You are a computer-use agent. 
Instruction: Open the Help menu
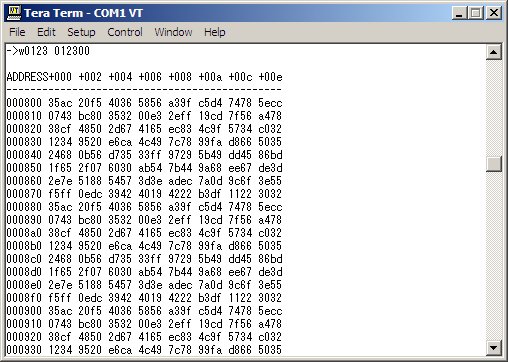(x=214, y=32)
